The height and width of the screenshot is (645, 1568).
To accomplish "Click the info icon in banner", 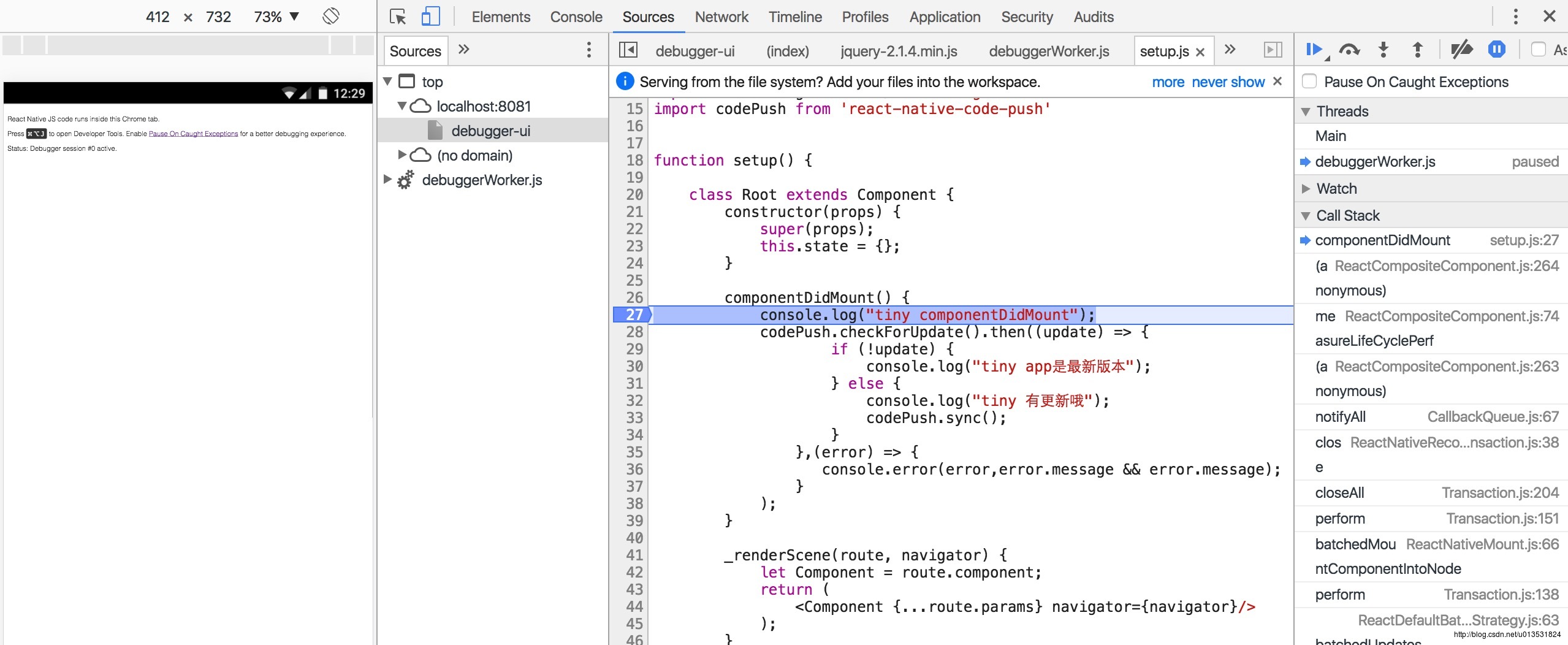I will (625, 81).
